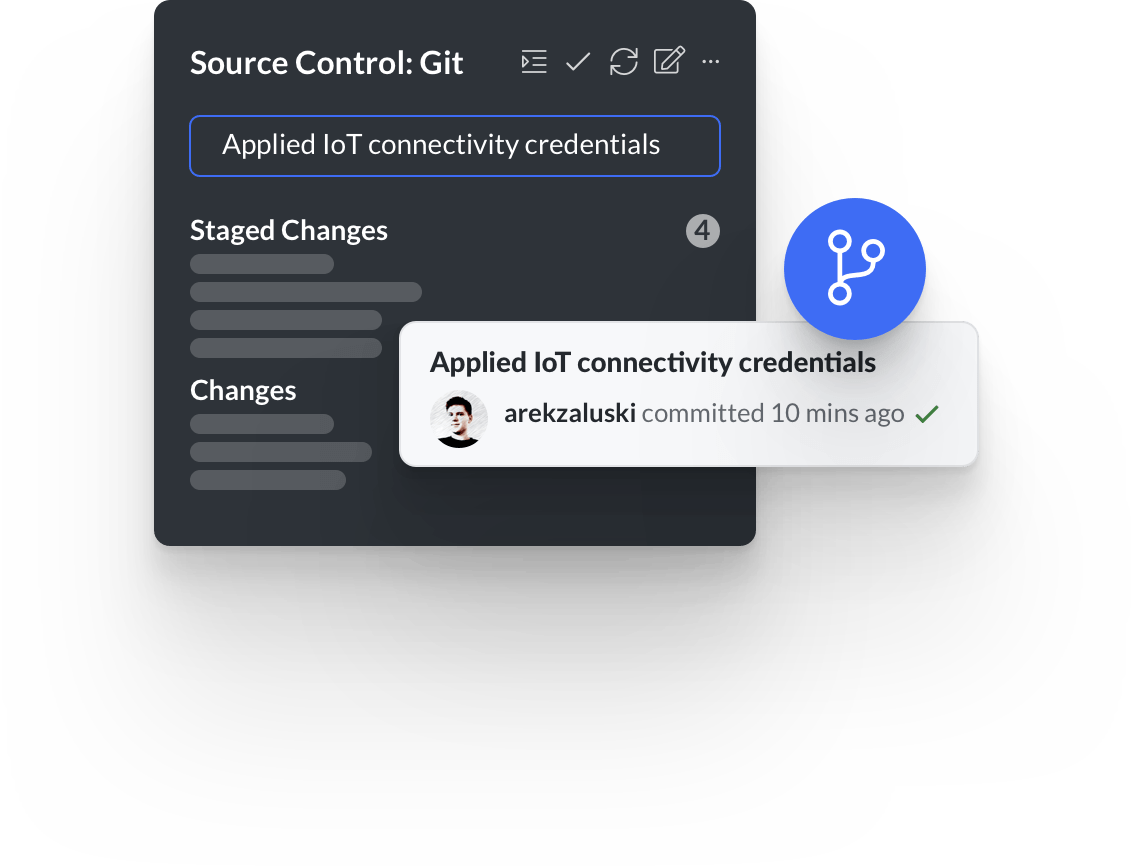The image size is (1134, 868).
Task: Click the view as tree list icon
Action: click(534, 61)
